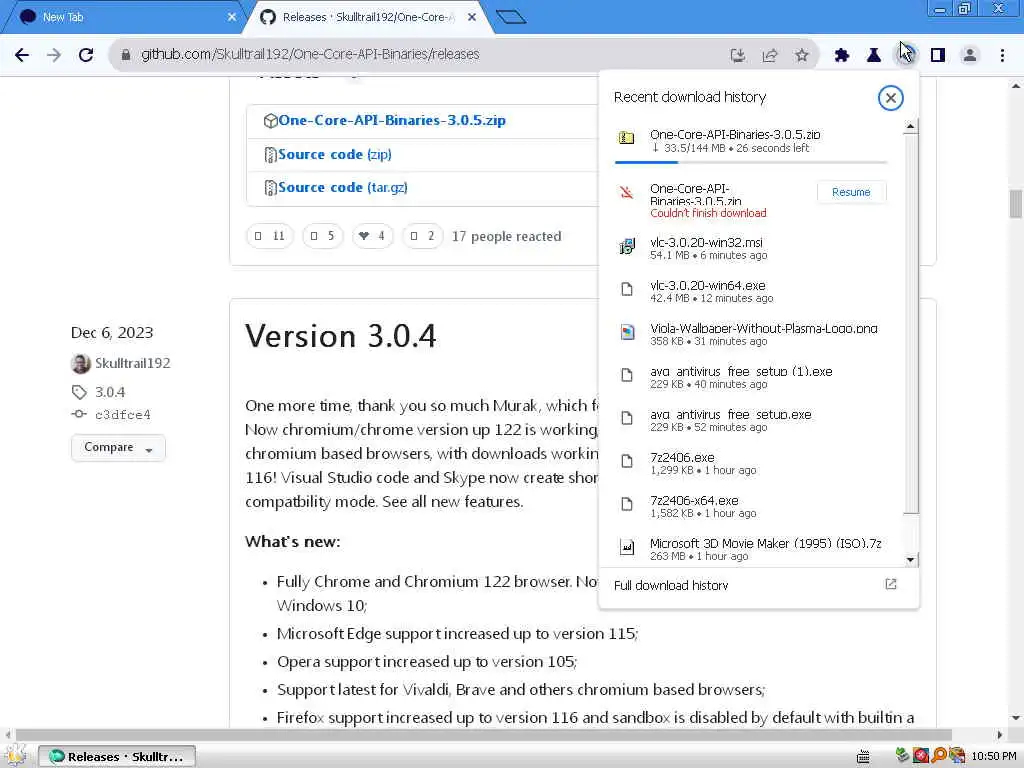Toggle the reaction with count 2
The image size is (1024, 768).
(423, 236)
